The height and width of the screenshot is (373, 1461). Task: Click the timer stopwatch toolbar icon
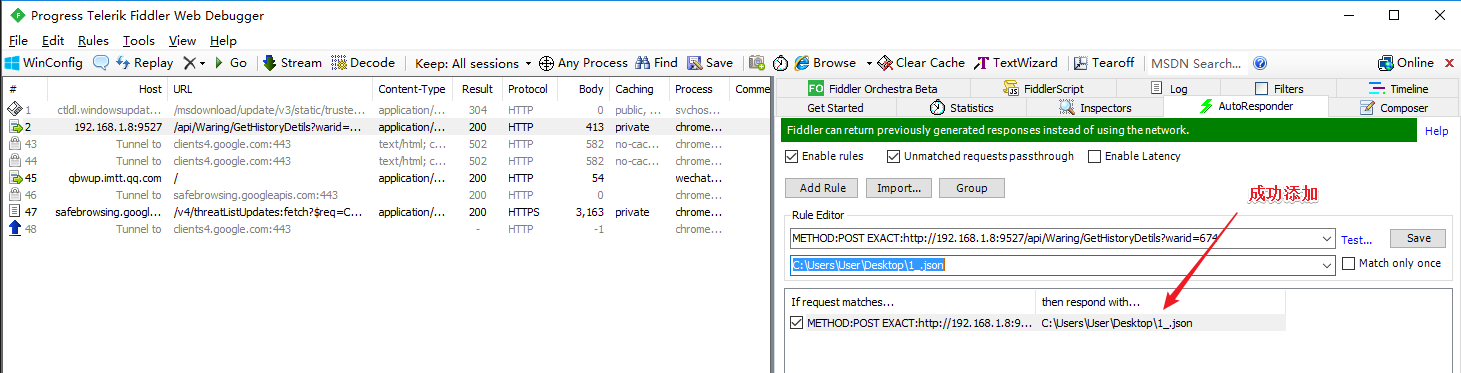(780, 62)
